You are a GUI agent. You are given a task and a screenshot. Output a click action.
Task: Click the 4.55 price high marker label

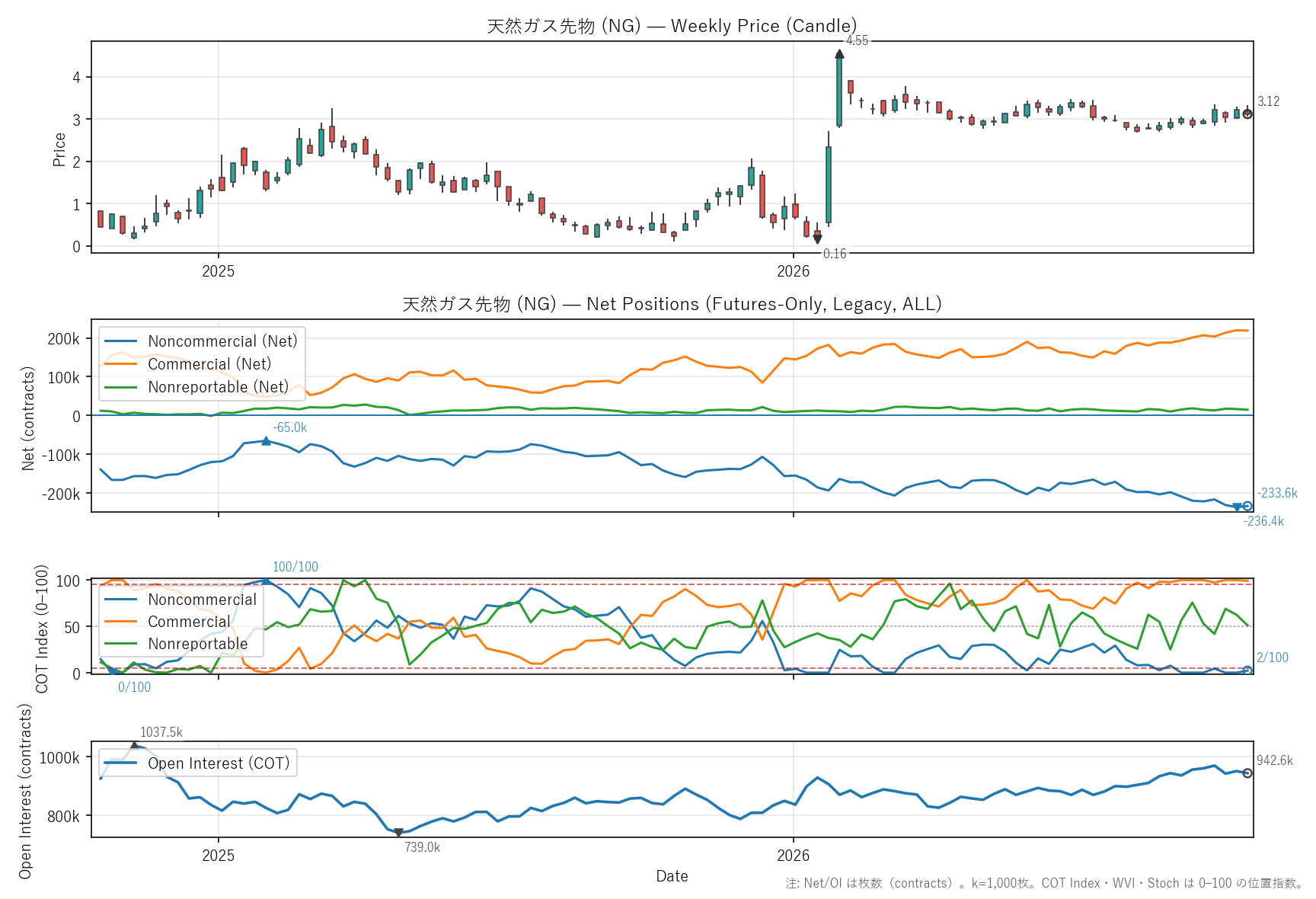click(857, 41)
